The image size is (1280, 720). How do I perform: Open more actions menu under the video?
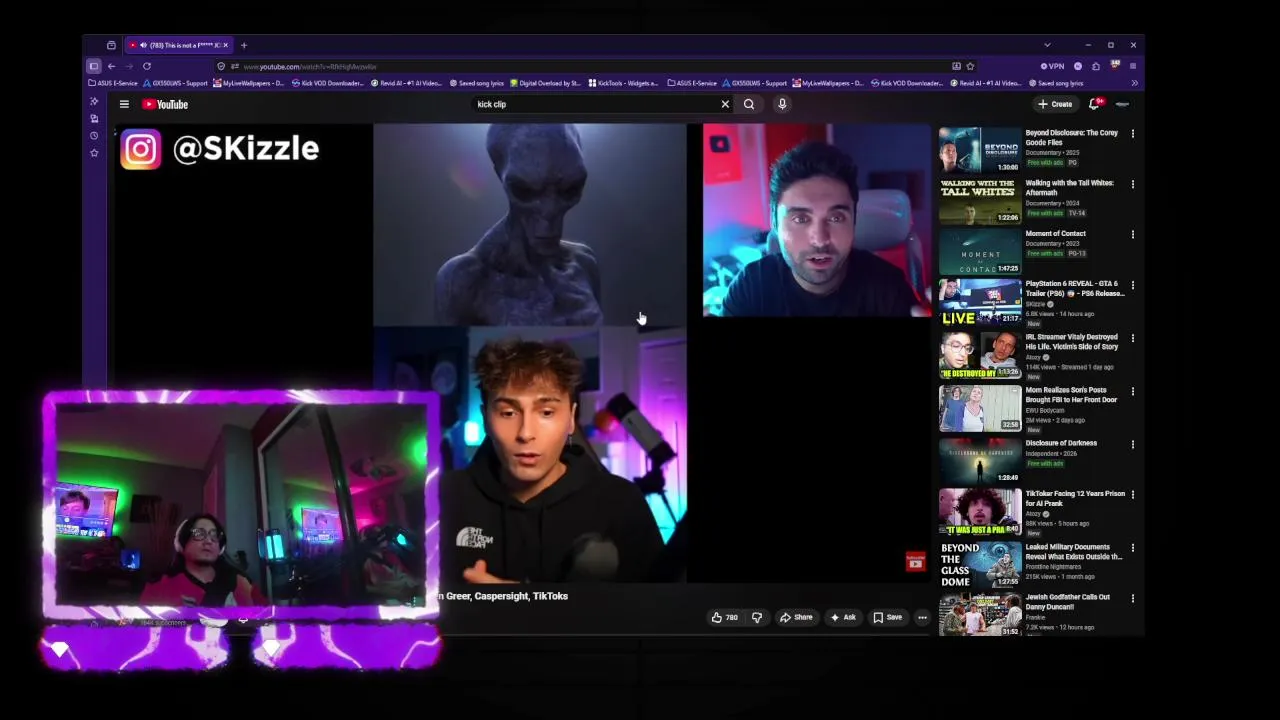922,618
